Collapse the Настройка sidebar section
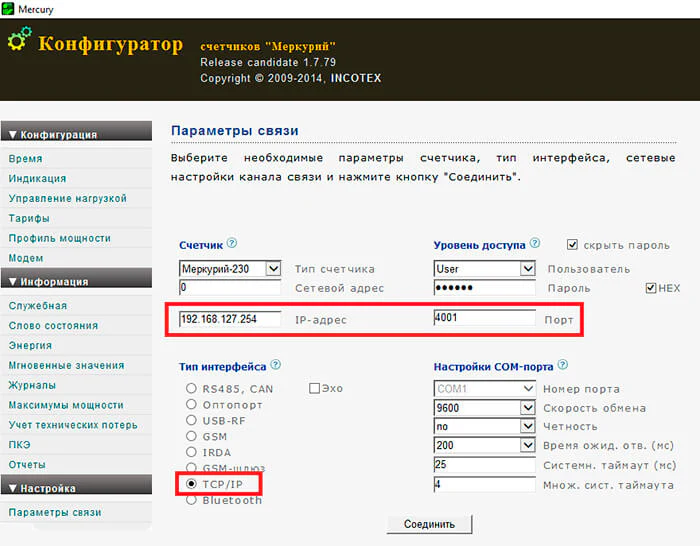 coord(76,486)
